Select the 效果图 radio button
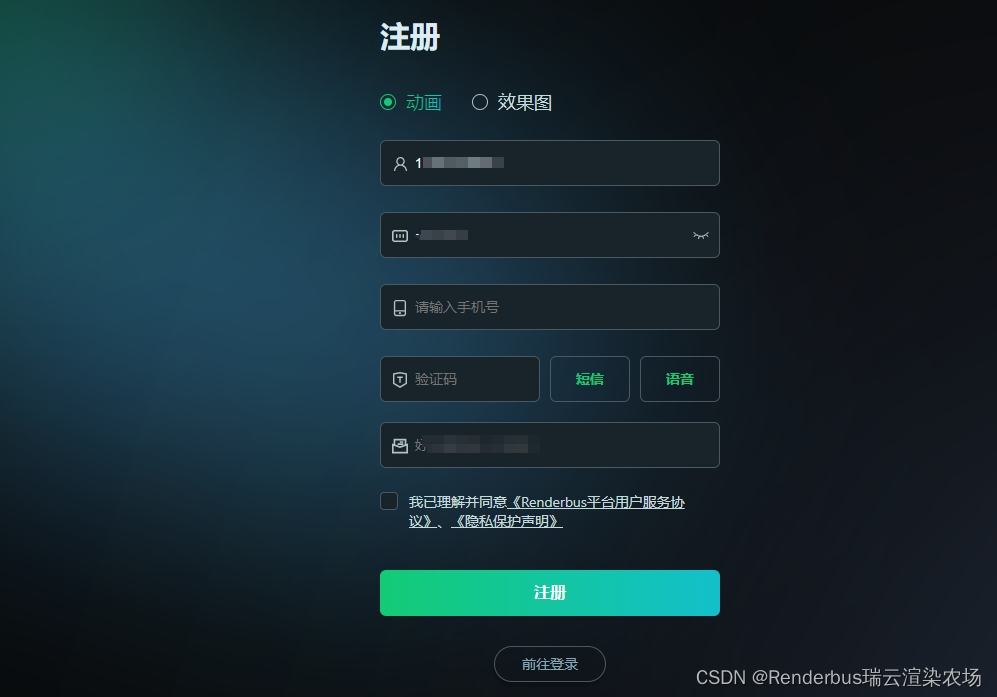 pos(480,102)
